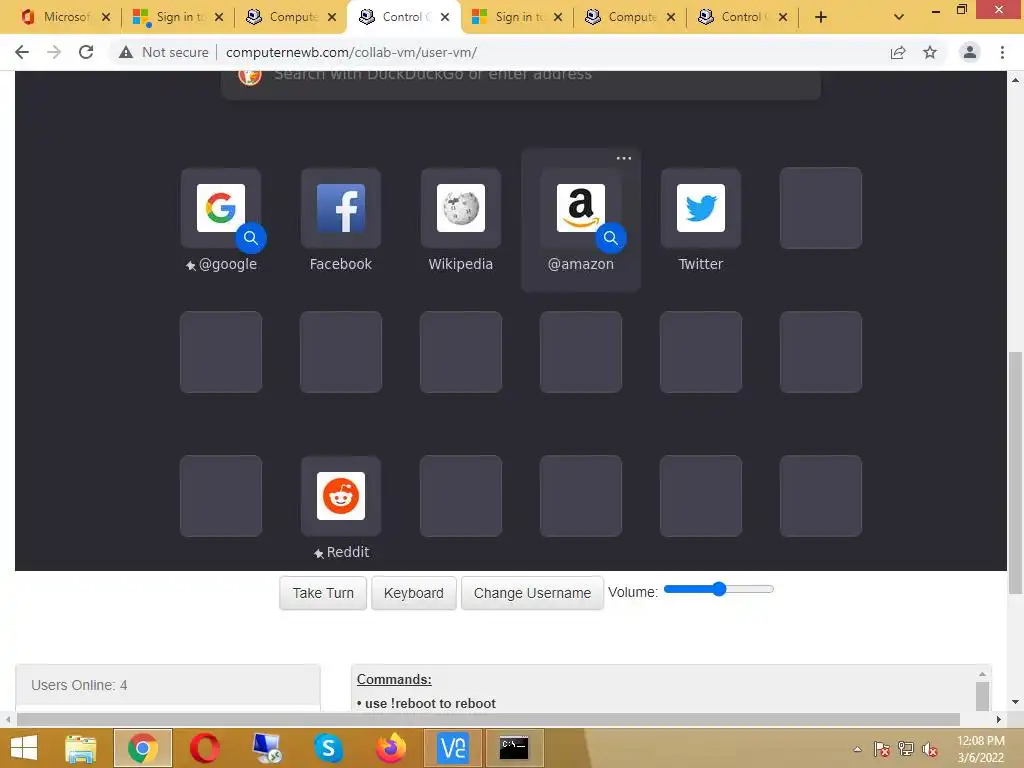The height and width of the screenshot is (768, 1024).
Task: Click the 'use !reboot to reboot' text
Action: [x=430, y=703]
